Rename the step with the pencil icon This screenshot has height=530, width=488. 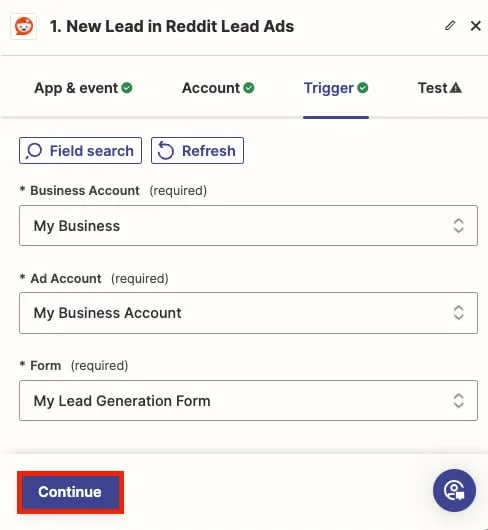(x=450, y=26)
